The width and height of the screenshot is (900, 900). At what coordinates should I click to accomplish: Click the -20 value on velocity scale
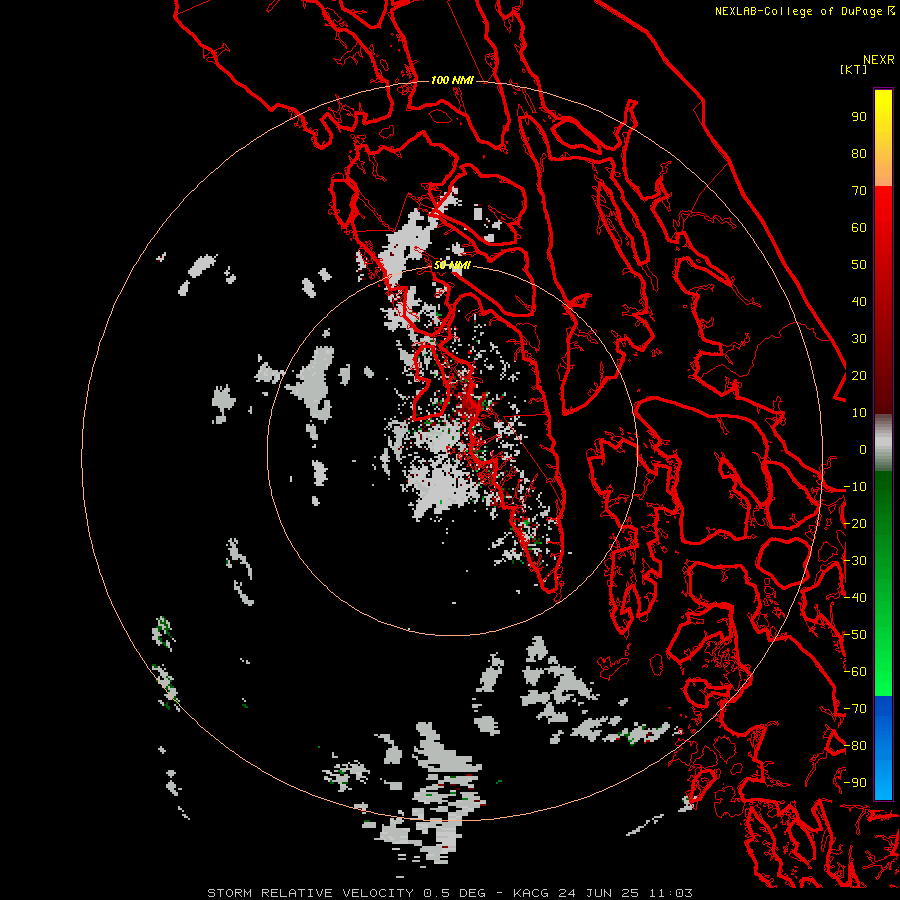[855, 523]
